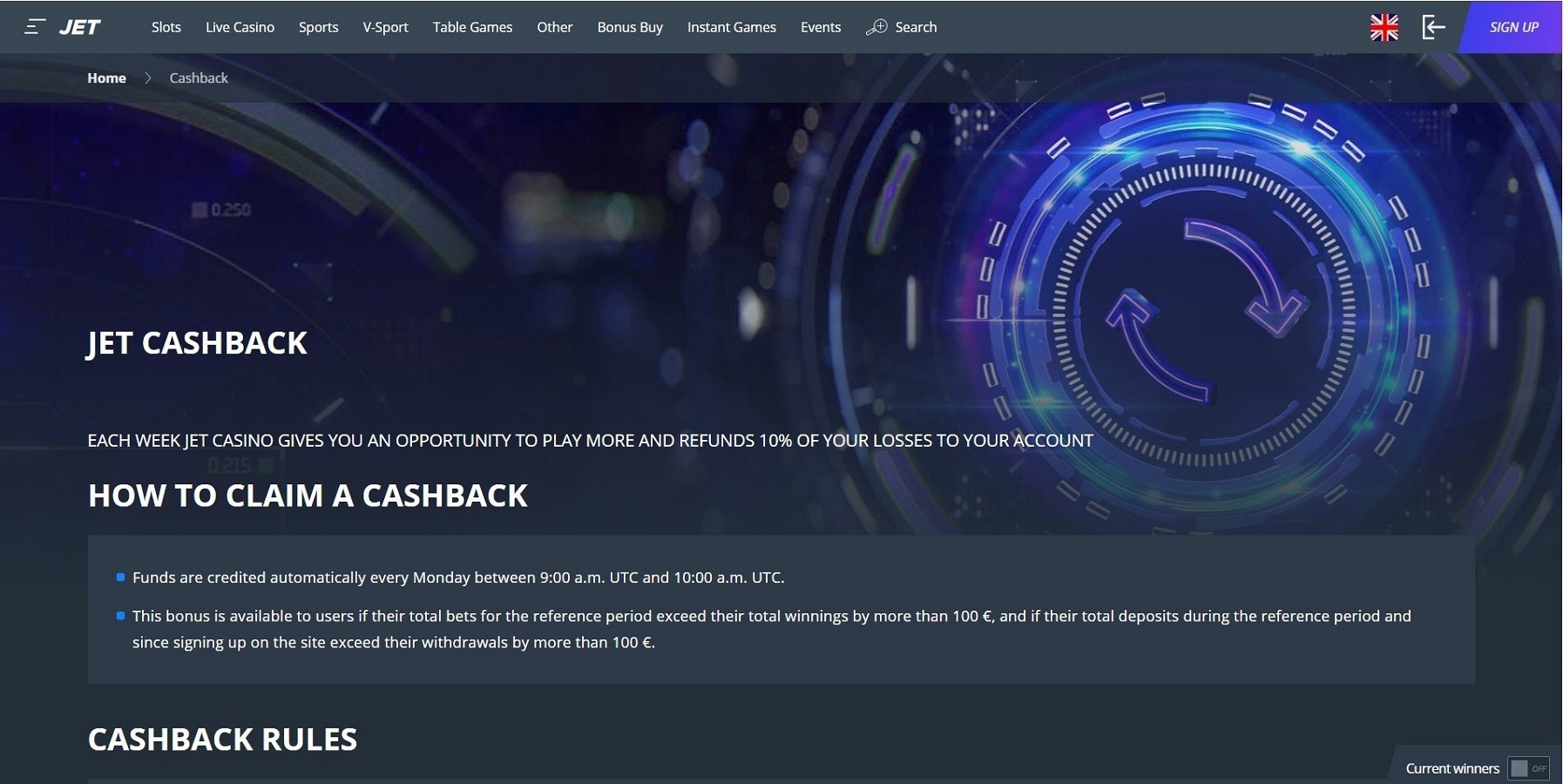Click the JET logo
The width and height of the screenshot is (1563, 784).
(x=80, y=27)
